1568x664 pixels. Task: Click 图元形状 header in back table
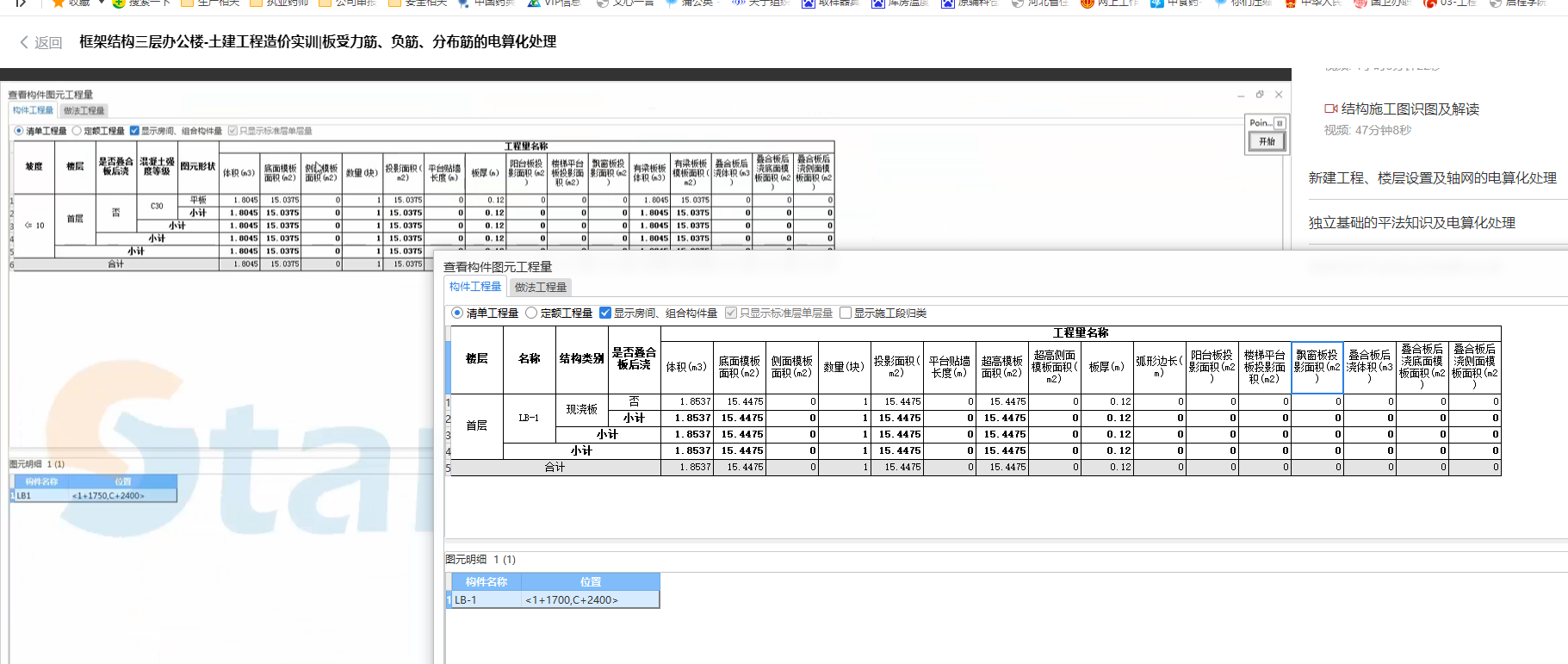tap(198, 166)
